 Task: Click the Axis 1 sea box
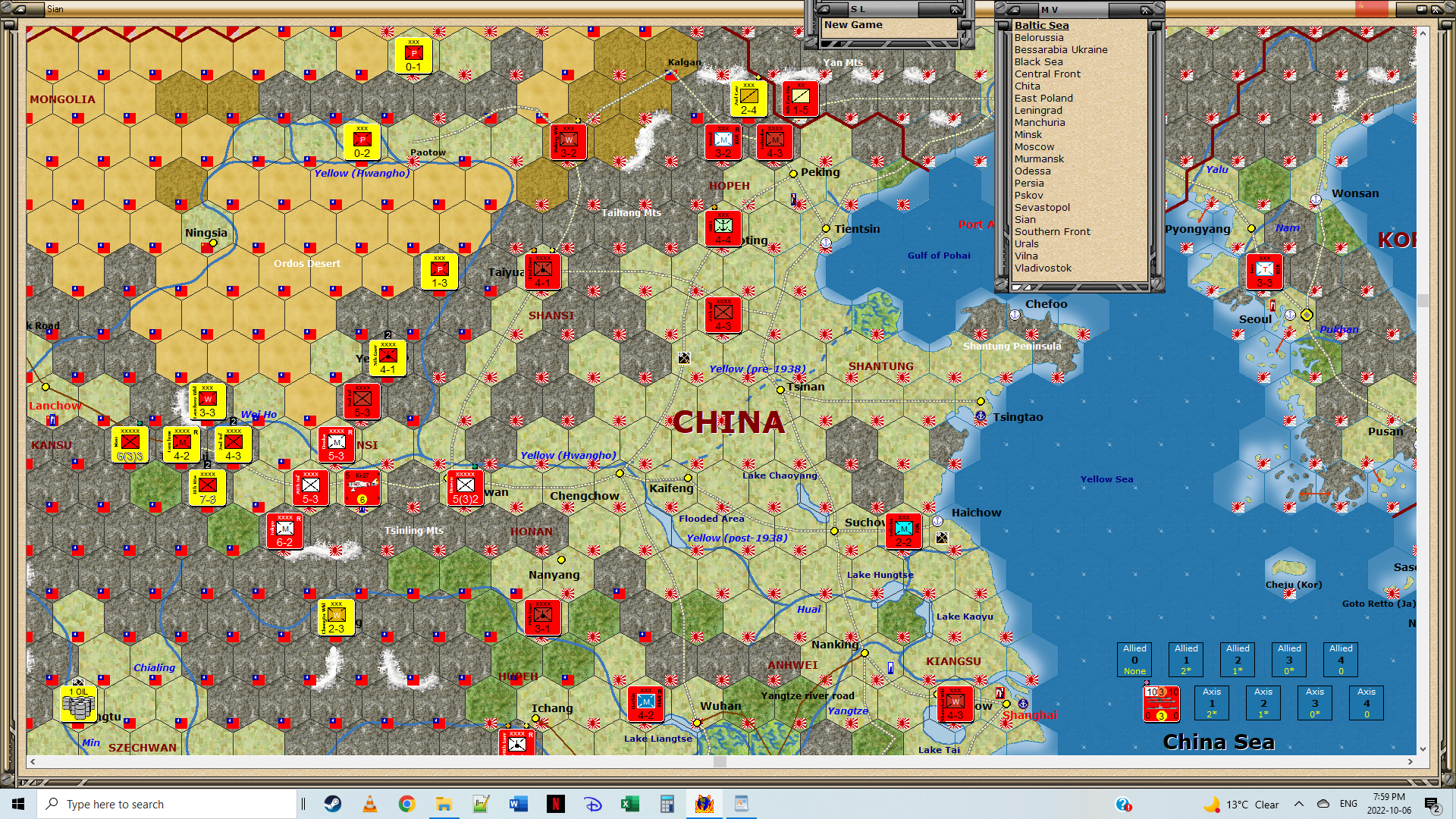pyautogui.click(x=1212, y=702)
